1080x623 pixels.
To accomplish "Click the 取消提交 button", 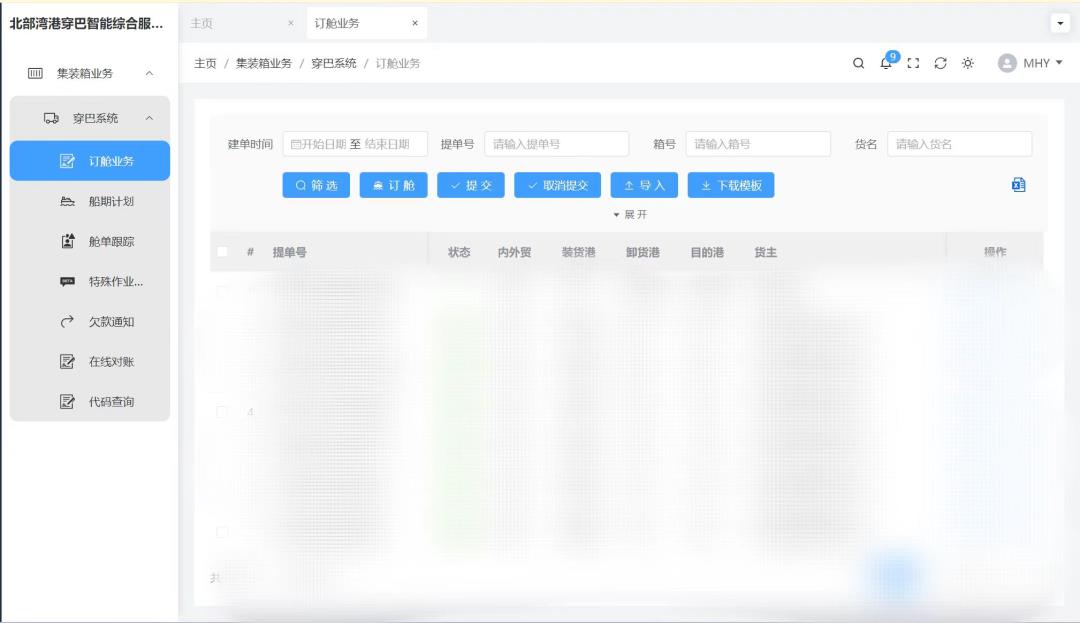I will (x=558, y=184).
